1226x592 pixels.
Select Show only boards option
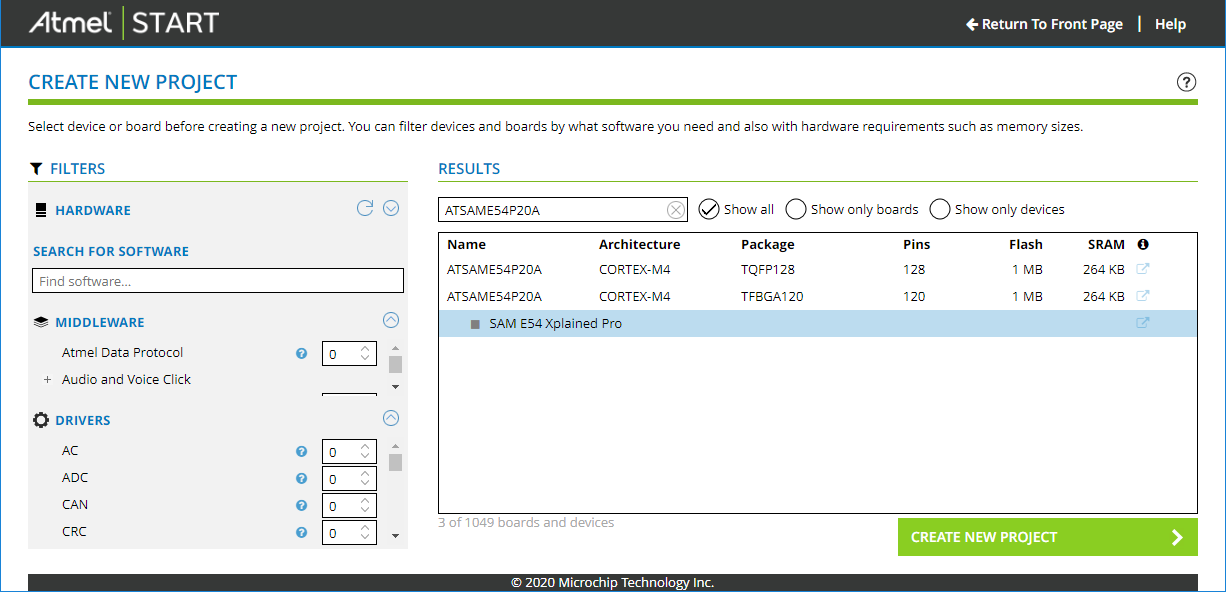pyautogui.click(x=796, y=209)
